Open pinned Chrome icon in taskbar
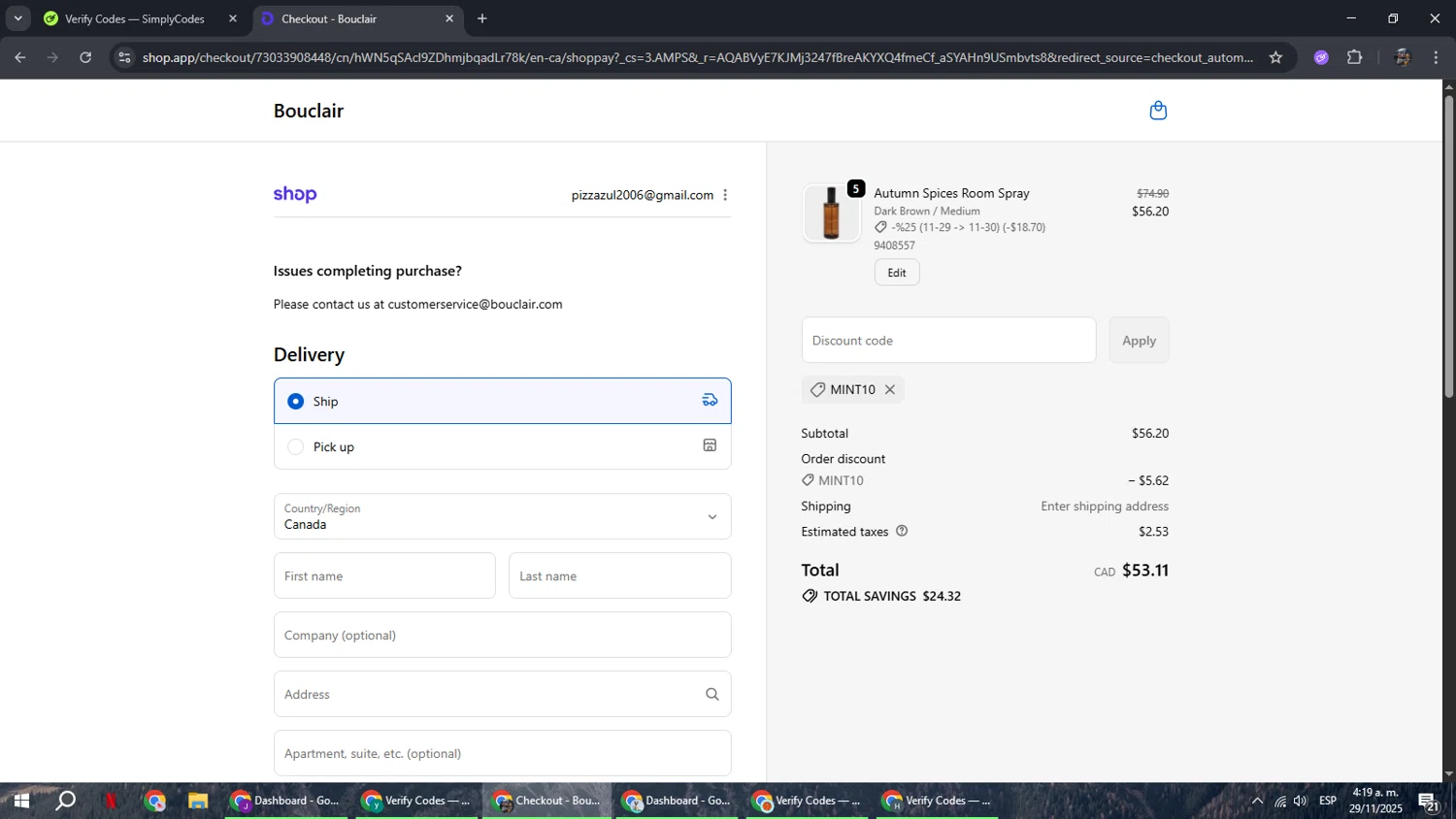 (155, 801)
